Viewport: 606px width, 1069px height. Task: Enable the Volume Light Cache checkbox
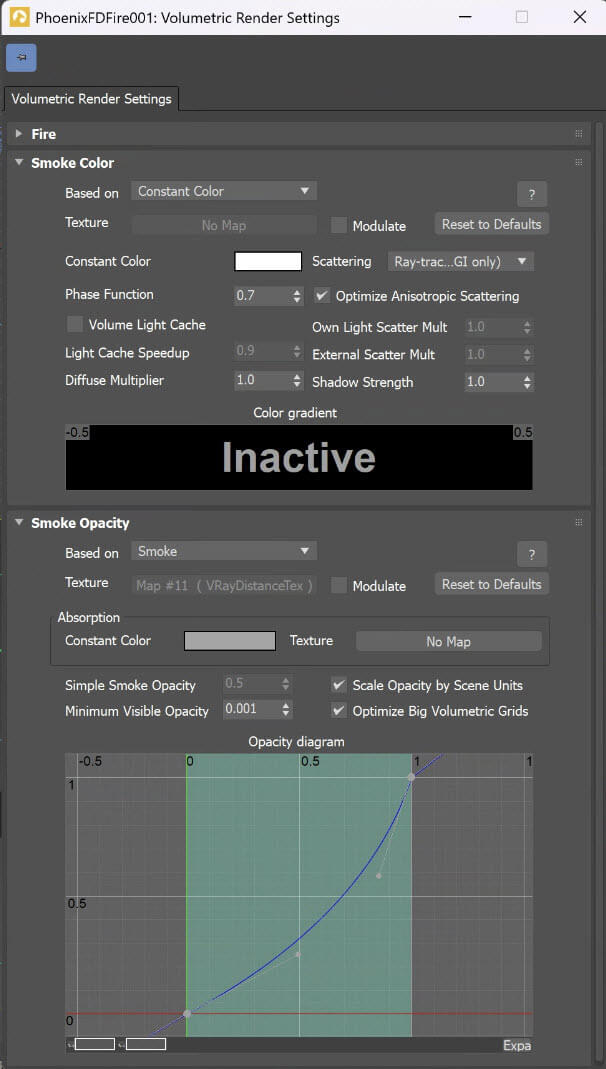(x=75, y=324)
